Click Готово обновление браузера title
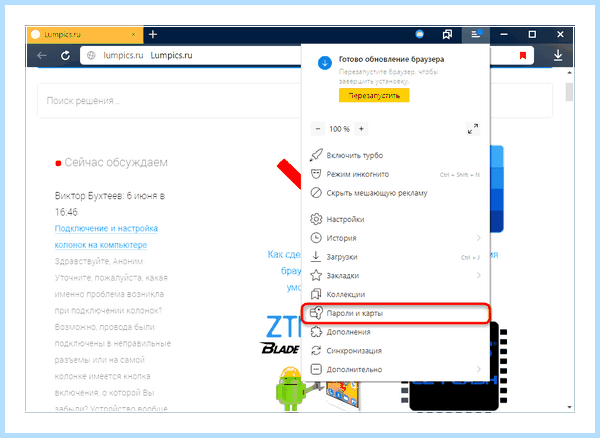This screenshot has width=600, height=438. click(391, 59)
